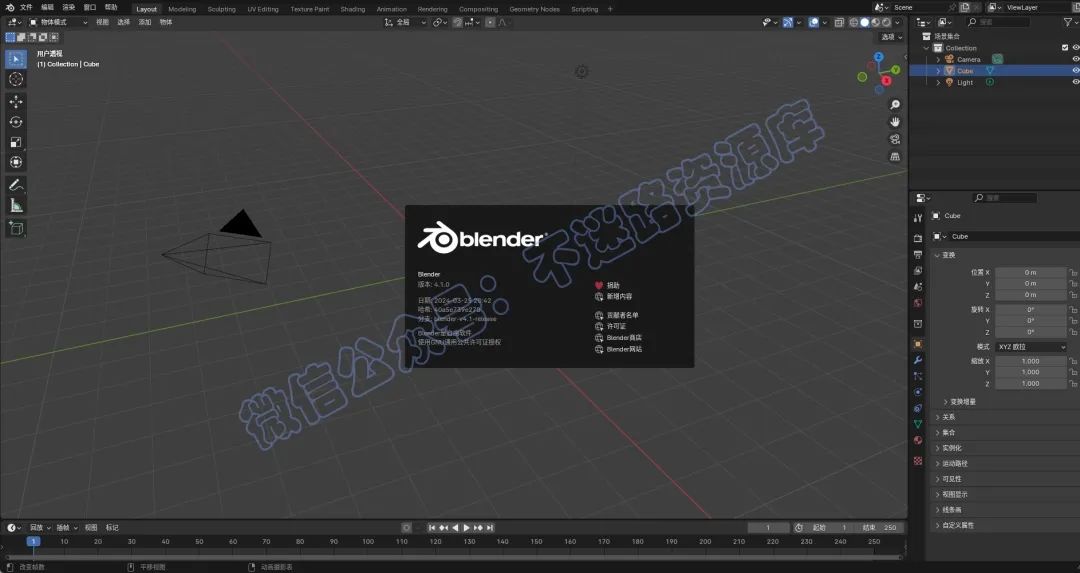Viewport: 1080px width, 573px height.
Task: Toggle camera view icon in viewport
Action: pos(895,139)
